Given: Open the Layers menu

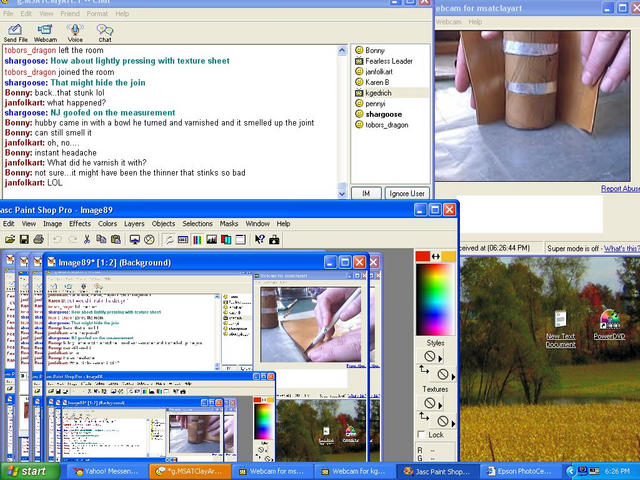Looking at the screenshot, I should [x=134, y=224].
